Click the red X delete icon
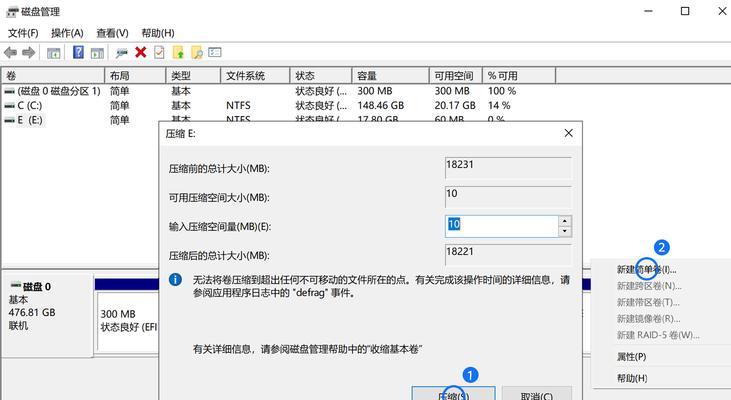This screenshot has height=400, width=731. click(140, 52)
